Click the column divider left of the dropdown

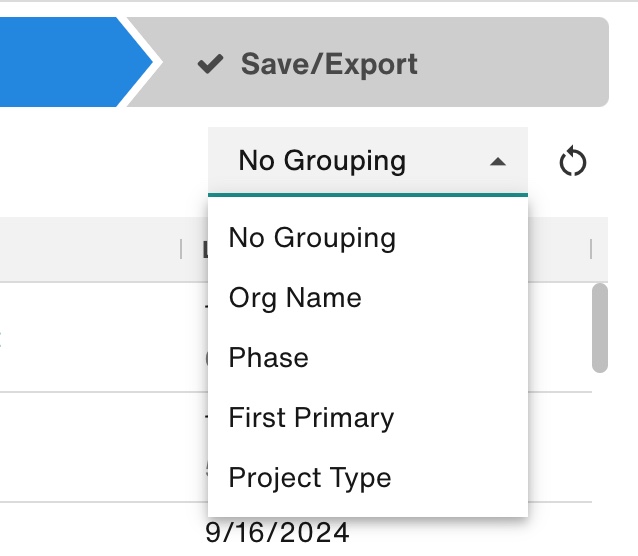coord(181,249)
